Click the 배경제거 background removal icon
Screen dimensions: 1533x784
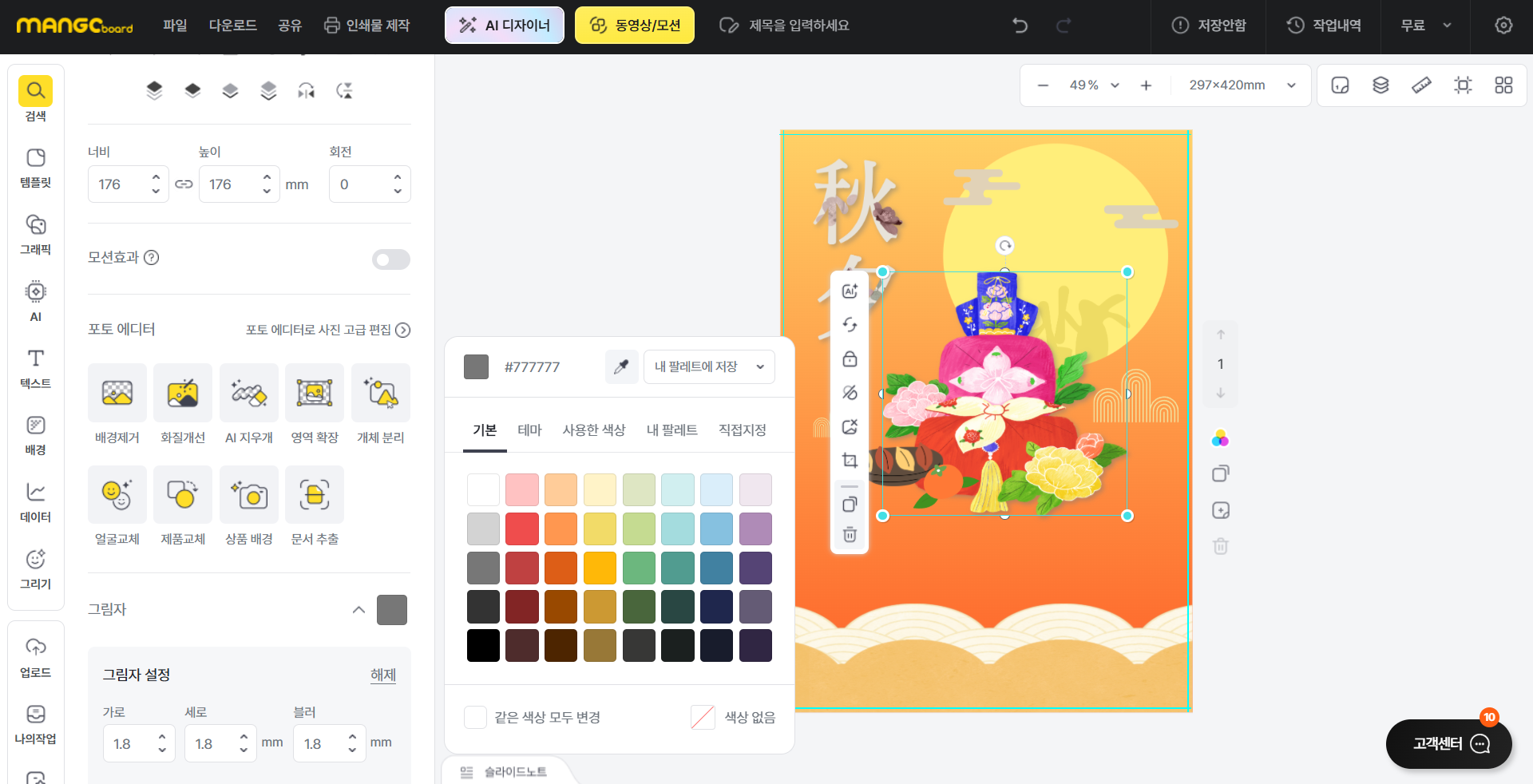pyautogui.click(x=117, y=393)
